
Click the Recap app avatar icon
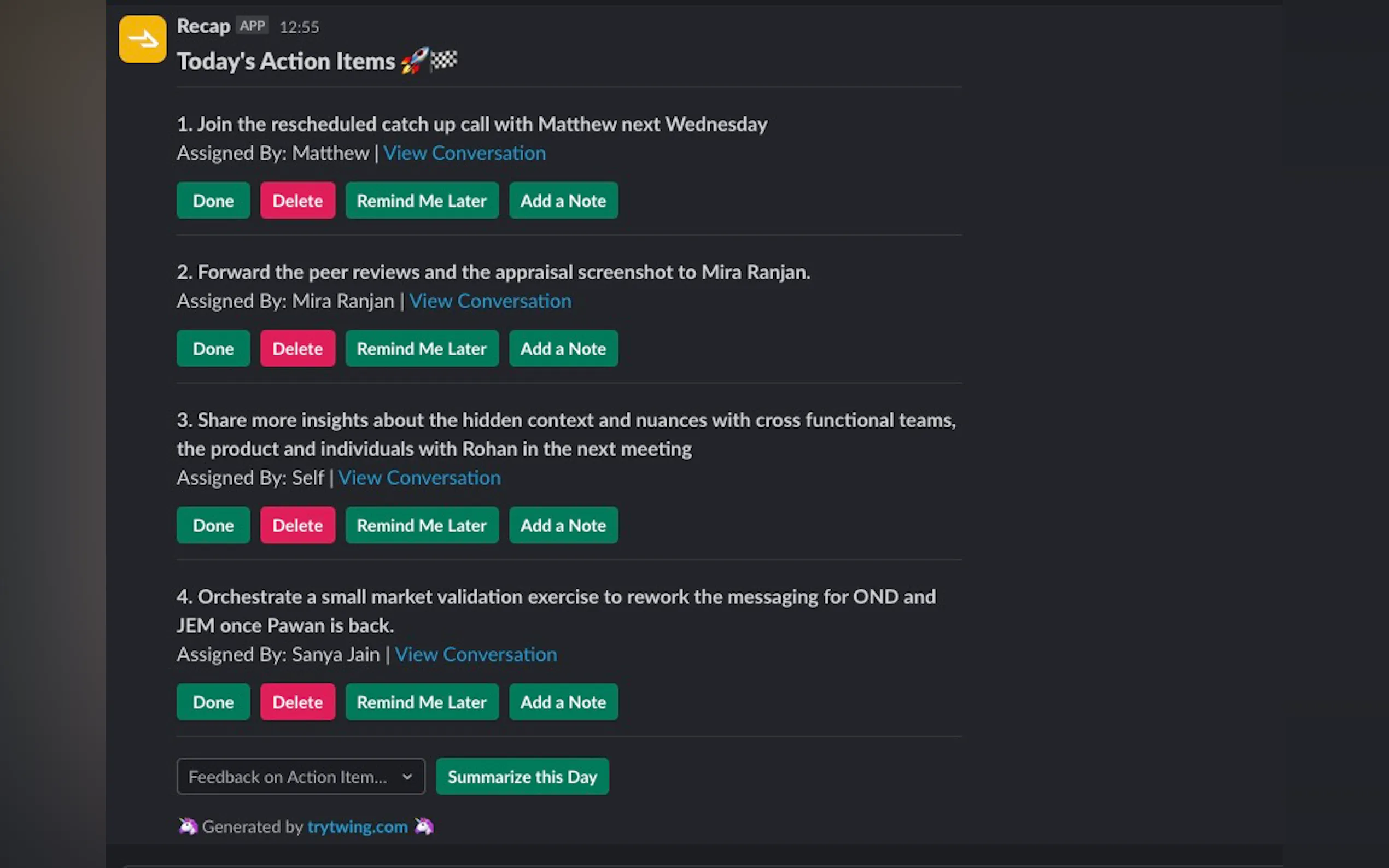coord(142,39)
